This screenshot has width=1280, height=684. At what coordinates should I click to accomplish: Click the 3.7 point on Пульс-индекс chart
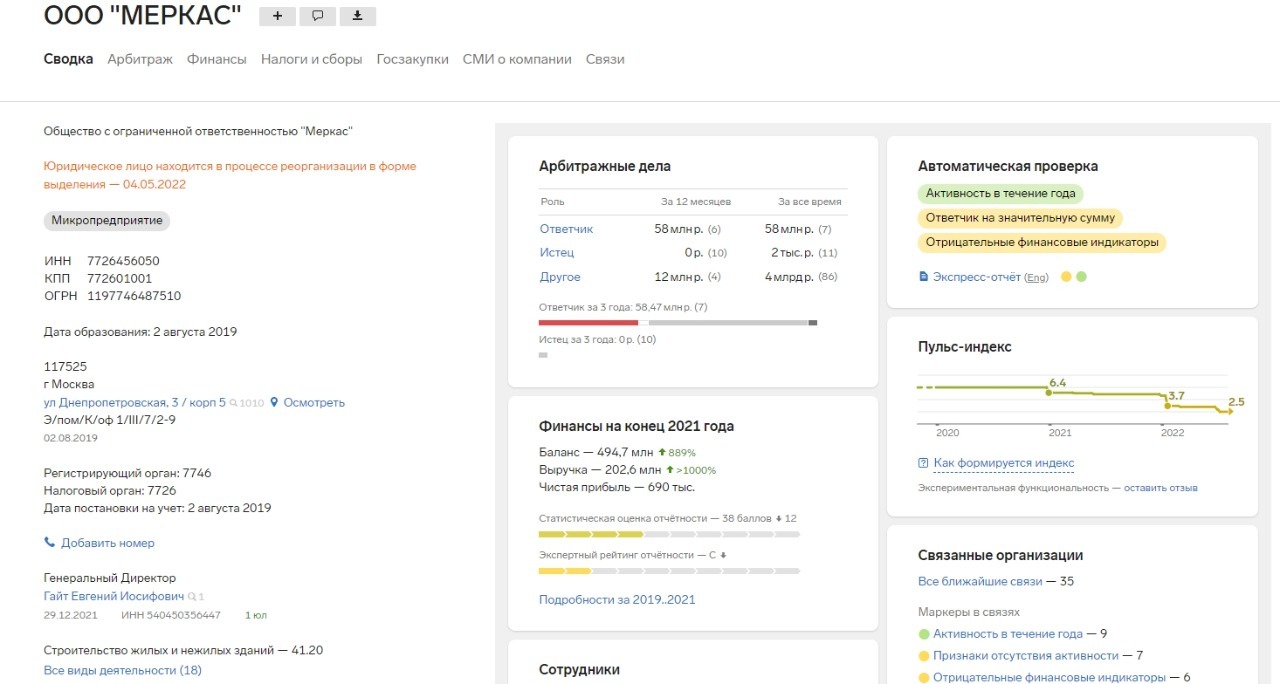click(x=1167, y=406)
